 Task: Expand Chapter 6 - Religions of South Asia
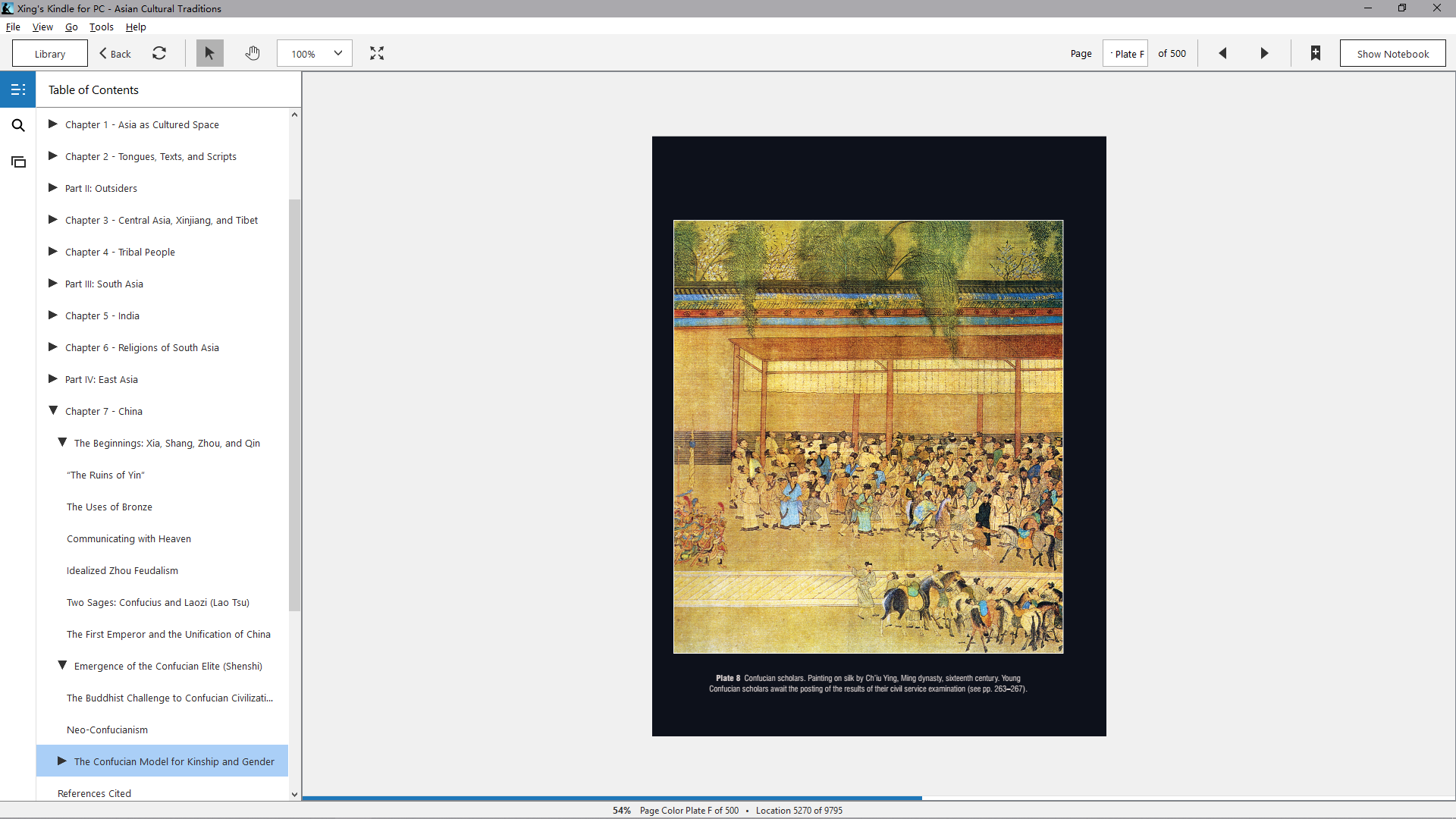pos(53,347)
